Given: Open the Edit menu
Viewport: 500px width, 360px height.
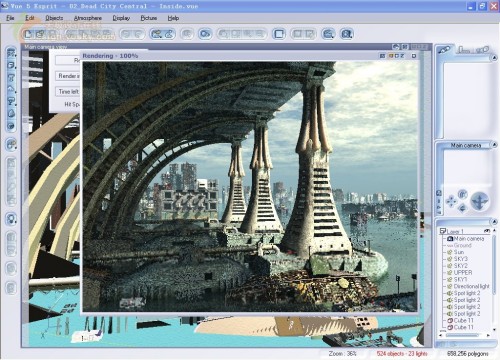Looking at the screenshot, I should pos(30,18).
